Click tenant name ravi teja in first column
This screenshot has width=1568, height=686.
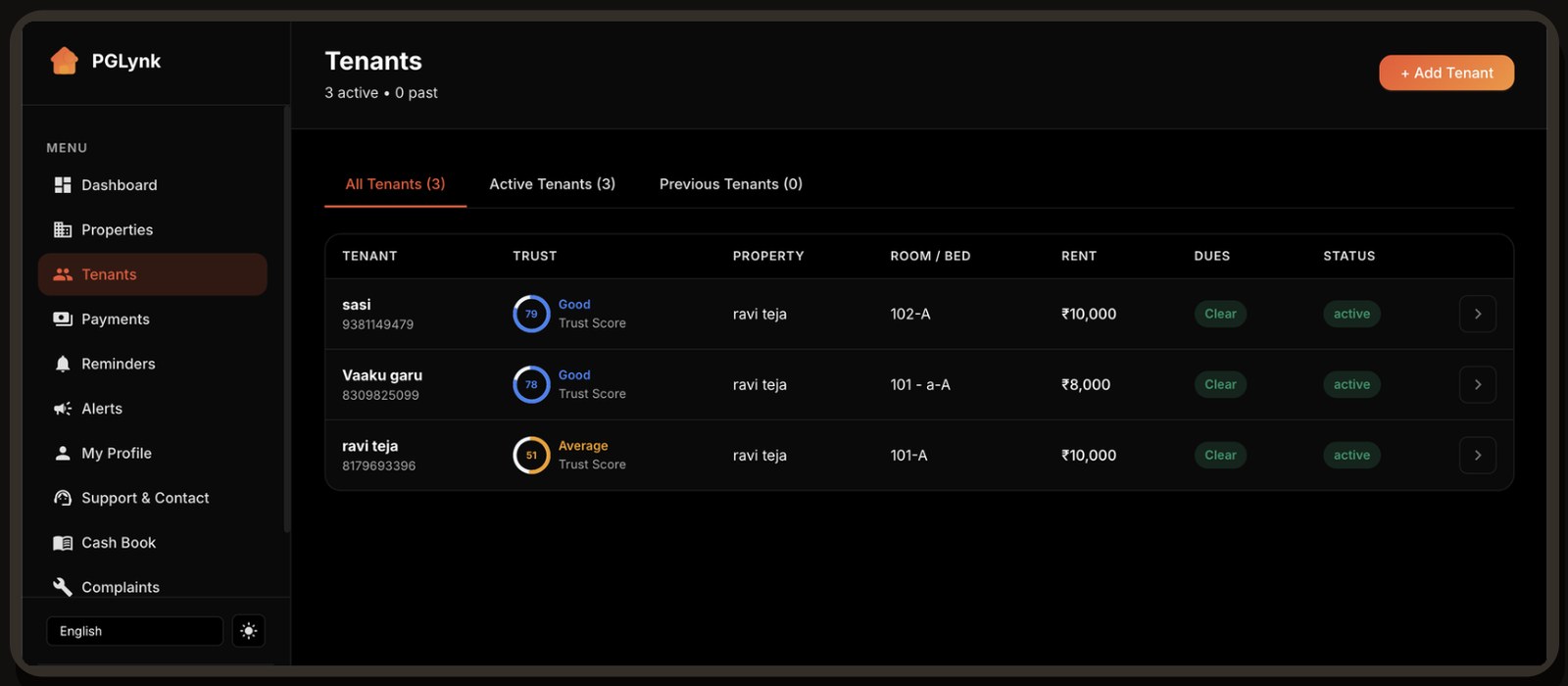pyautogui.click(x=369, y=446)
